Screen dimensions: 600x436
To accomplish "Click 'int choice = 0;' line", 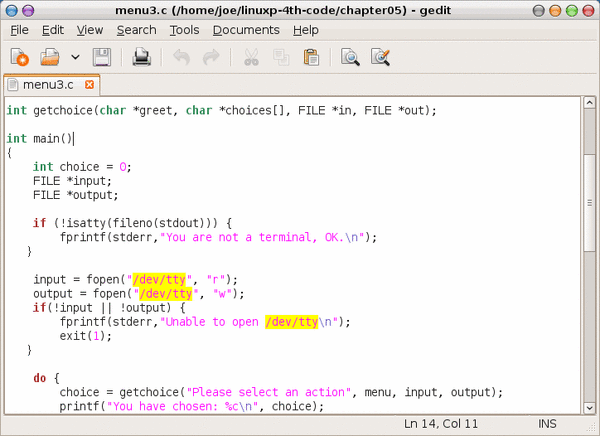I will [82, 167].
